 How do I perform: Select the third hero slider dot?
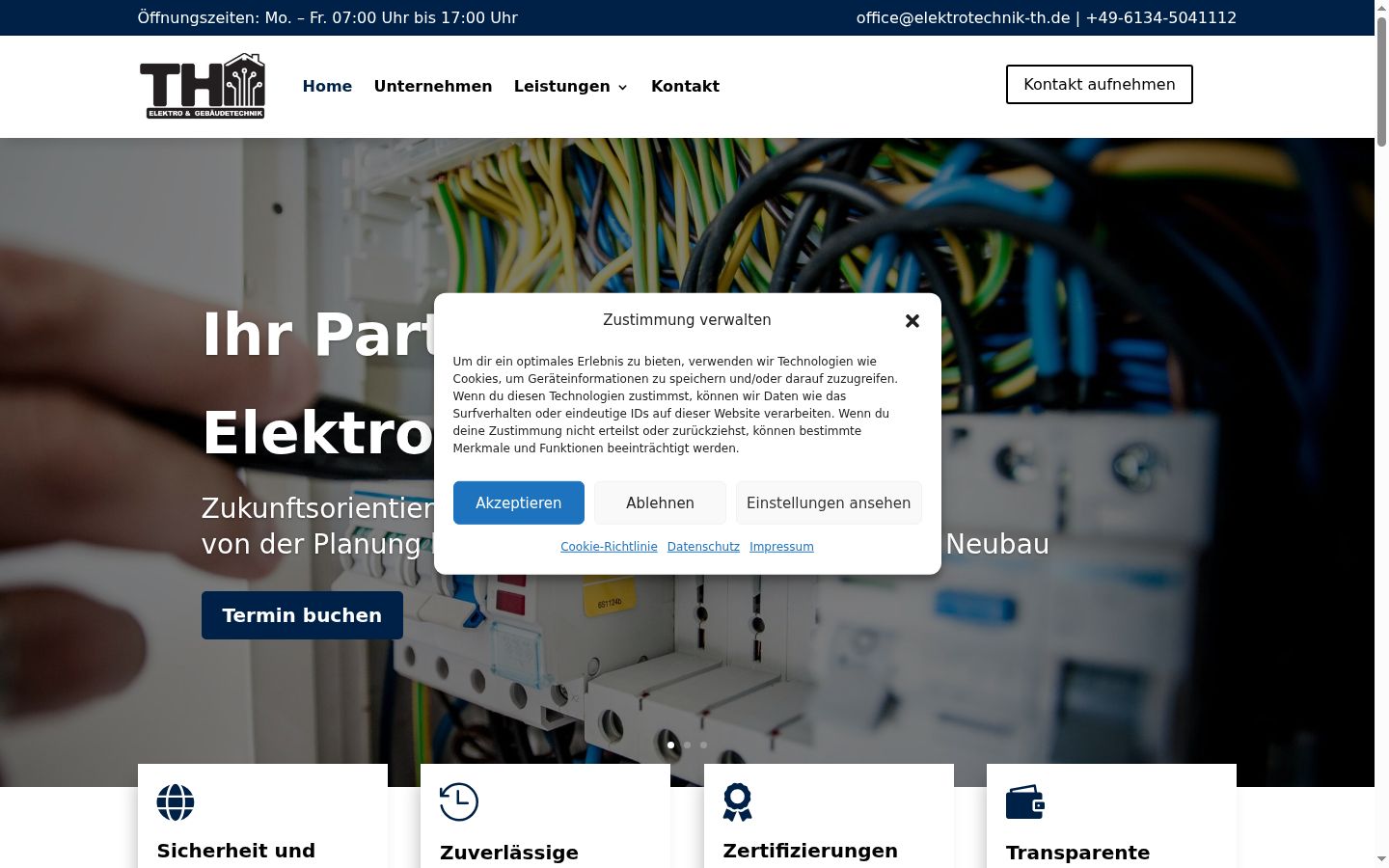pos(704,745)
